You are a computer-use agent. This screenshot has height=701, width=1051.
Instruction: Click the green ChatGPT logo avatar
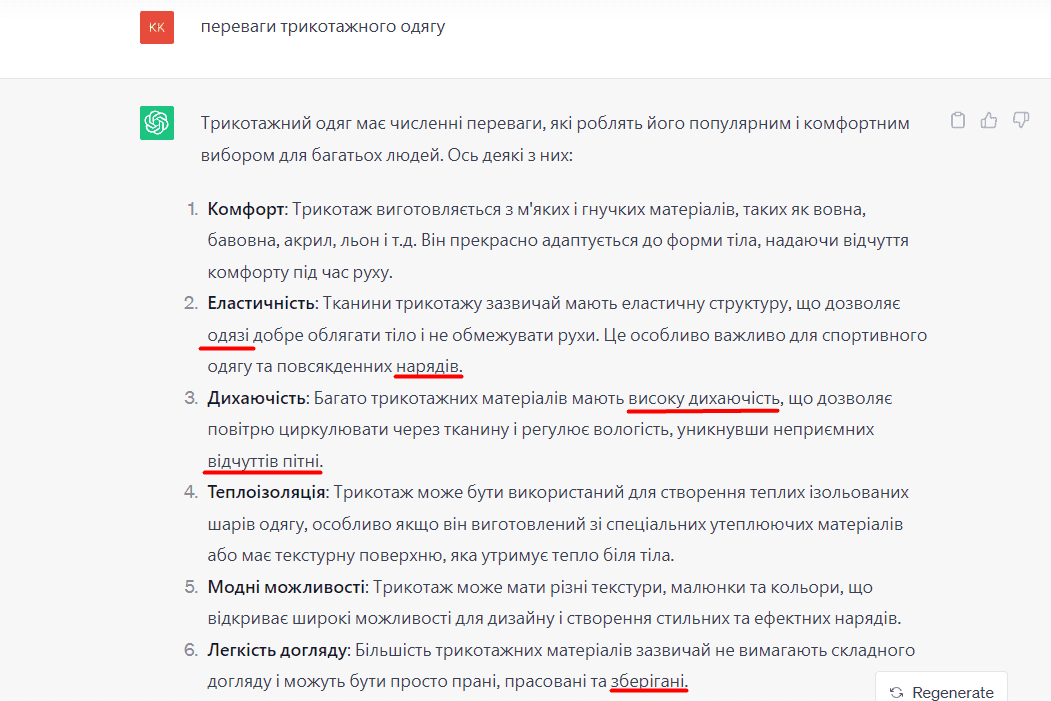157,123
